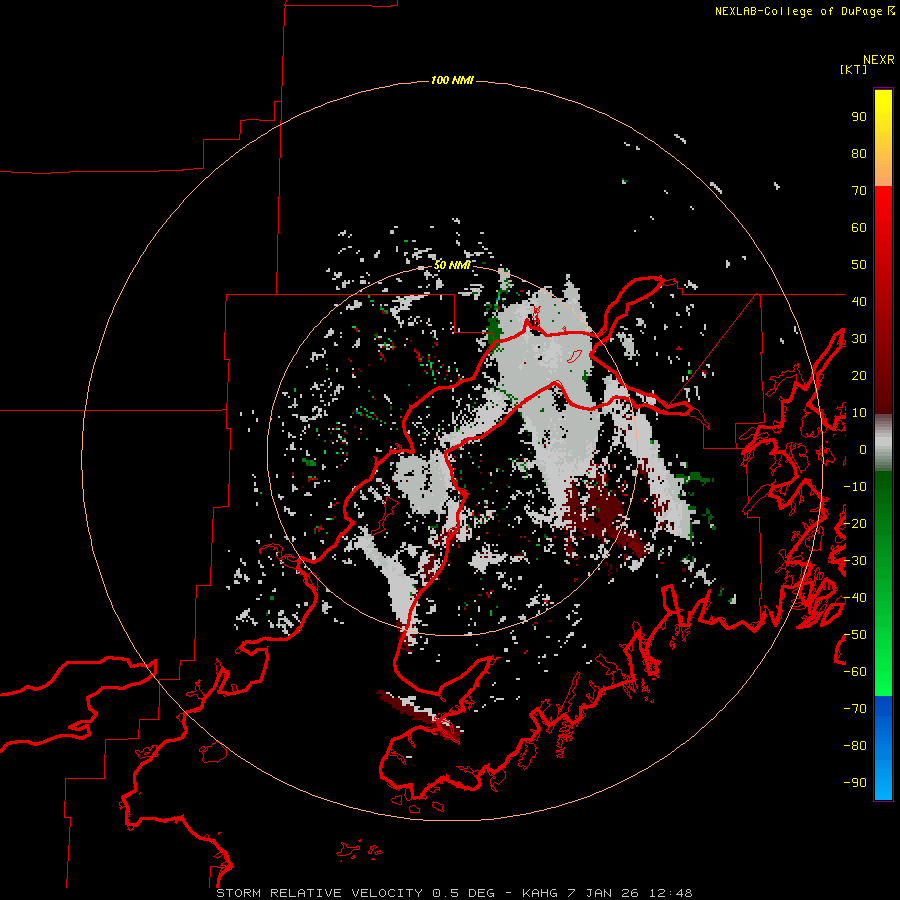Click the 0 knot scale value
900x900 pixels.
pos(863,450)
